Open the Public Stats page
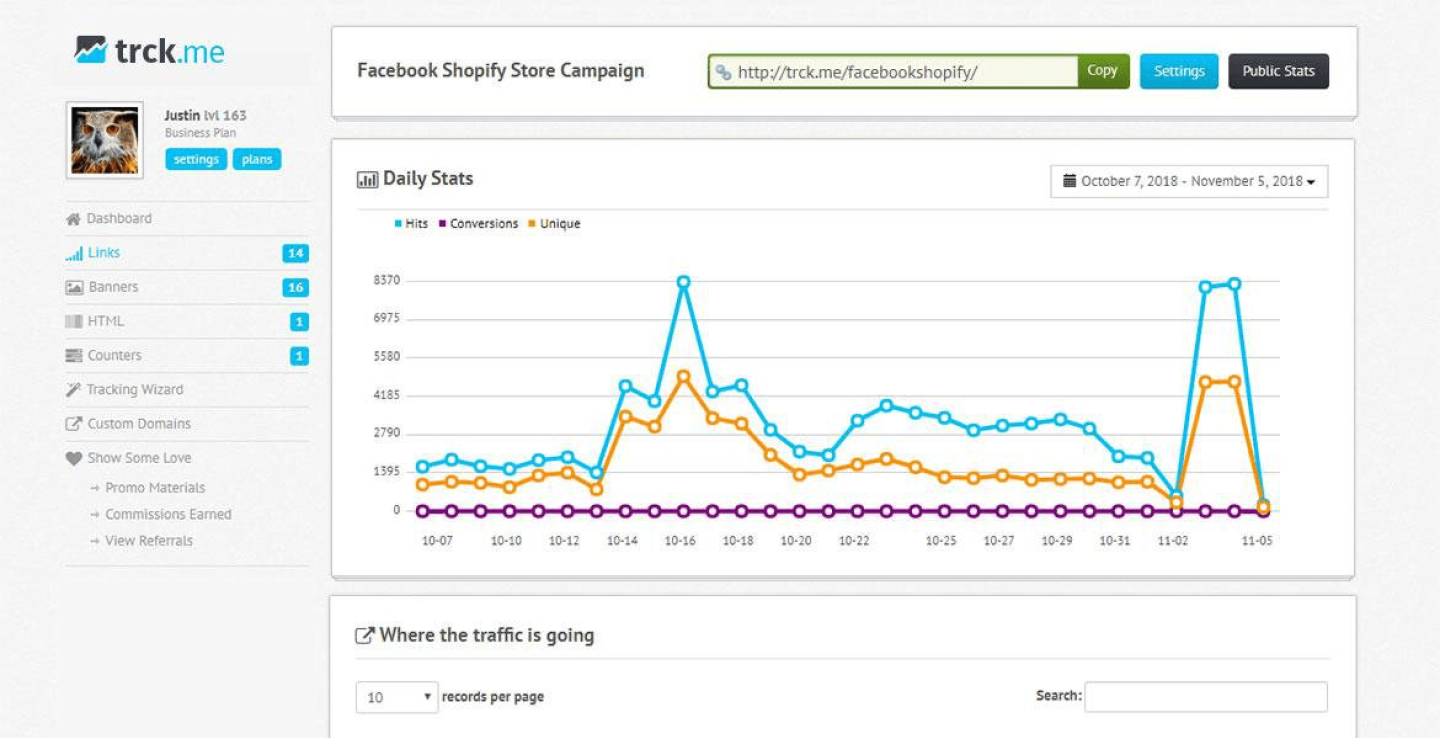Image resolution: width=1440 pixels, height=738 pixels. 1278,72
